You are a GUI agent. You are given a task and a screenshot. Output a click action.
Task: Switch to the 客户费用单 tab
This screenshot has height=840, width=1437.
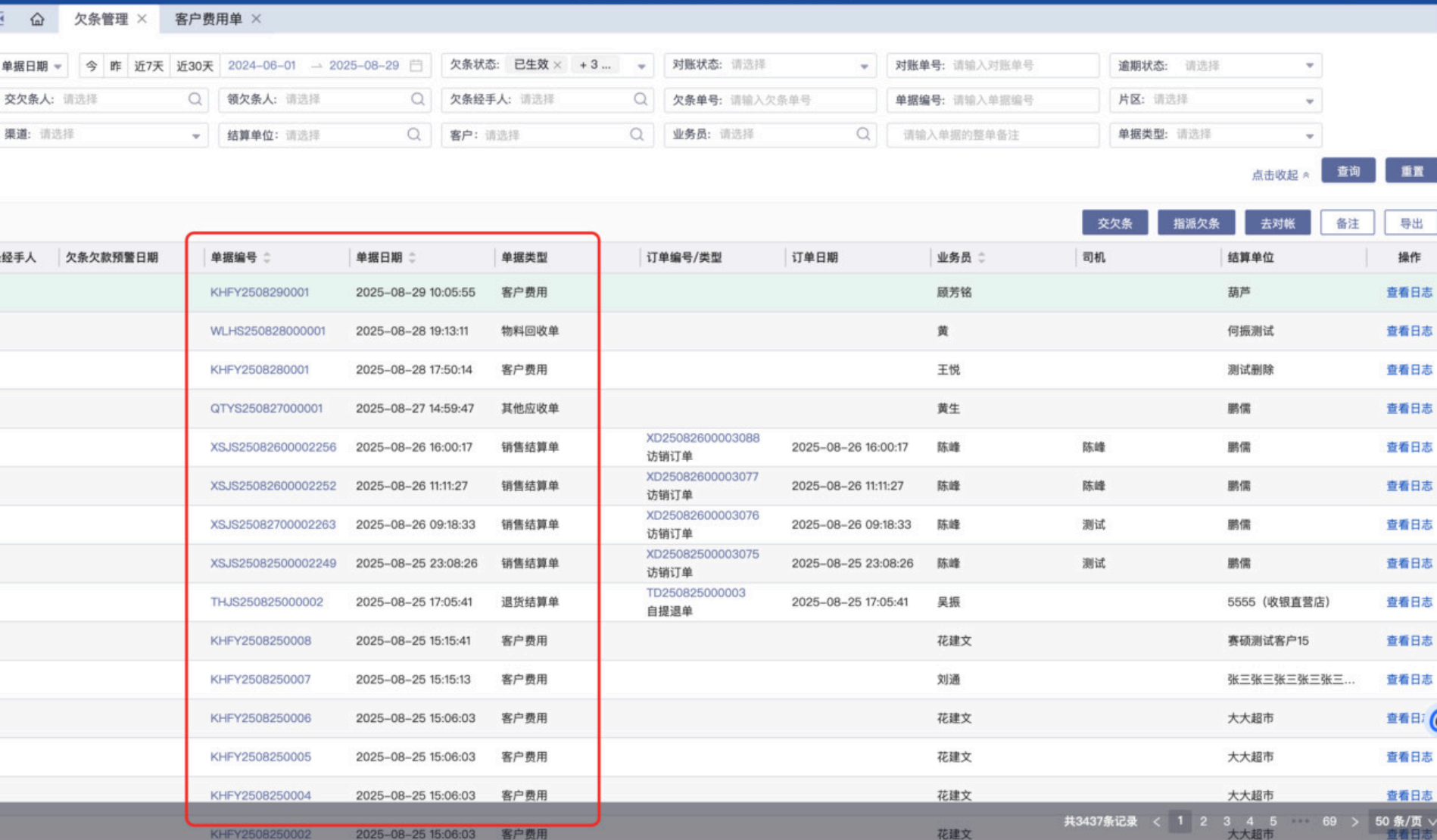(208, 19)
